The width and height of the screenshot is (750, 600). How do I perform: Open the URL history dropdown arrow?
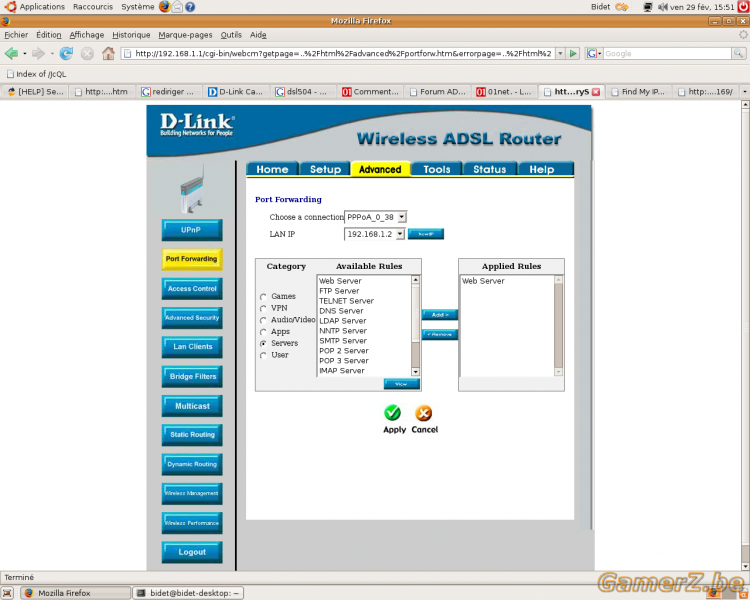pos(560,54)
